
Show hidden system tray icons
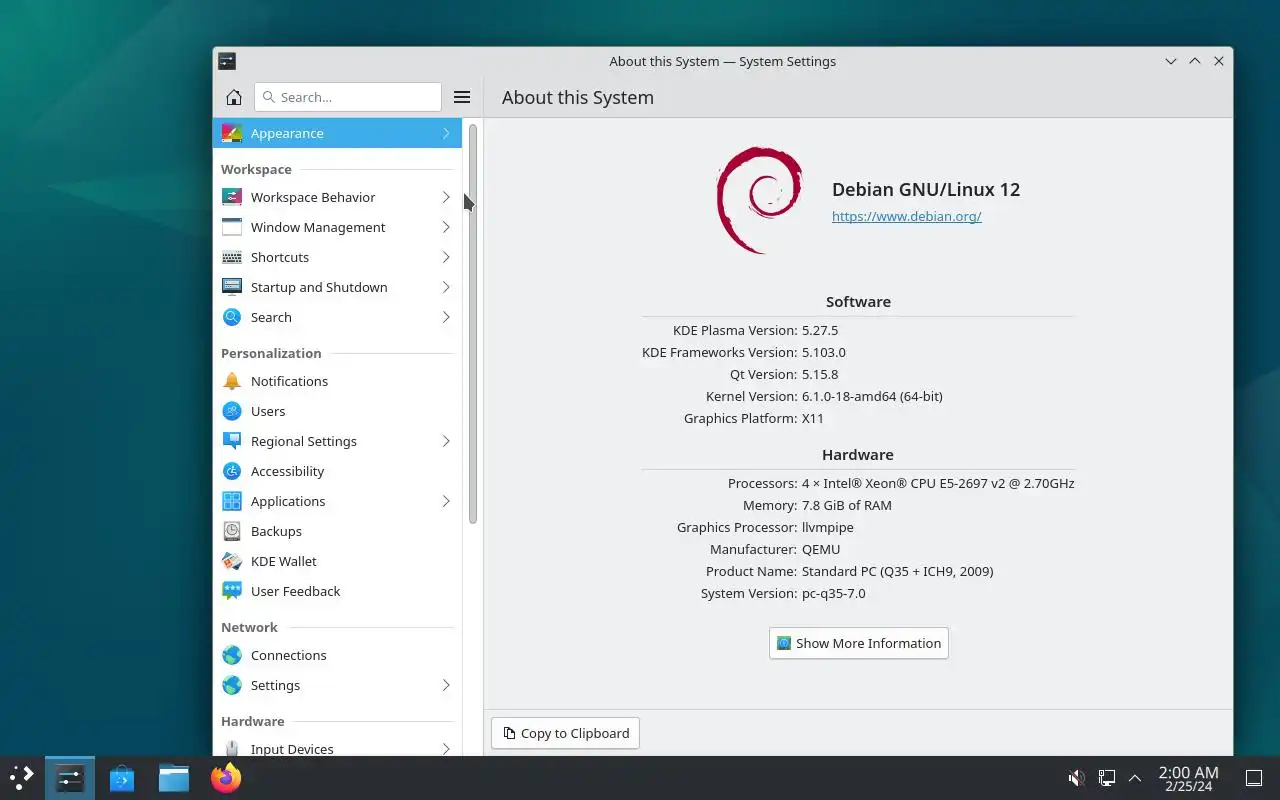pyautogui.click(x=1135, y=778)
